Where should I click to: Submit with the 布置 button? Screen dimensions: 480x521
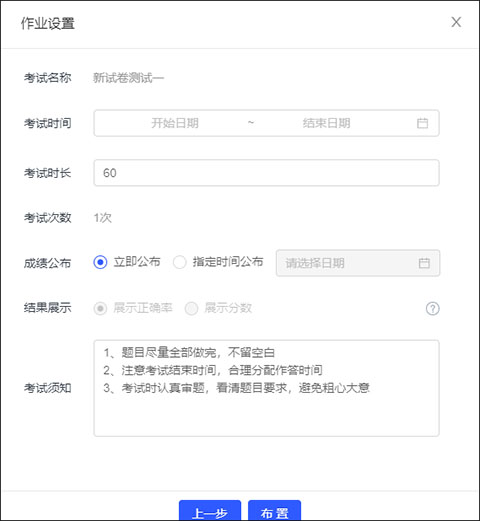point(274,511)
